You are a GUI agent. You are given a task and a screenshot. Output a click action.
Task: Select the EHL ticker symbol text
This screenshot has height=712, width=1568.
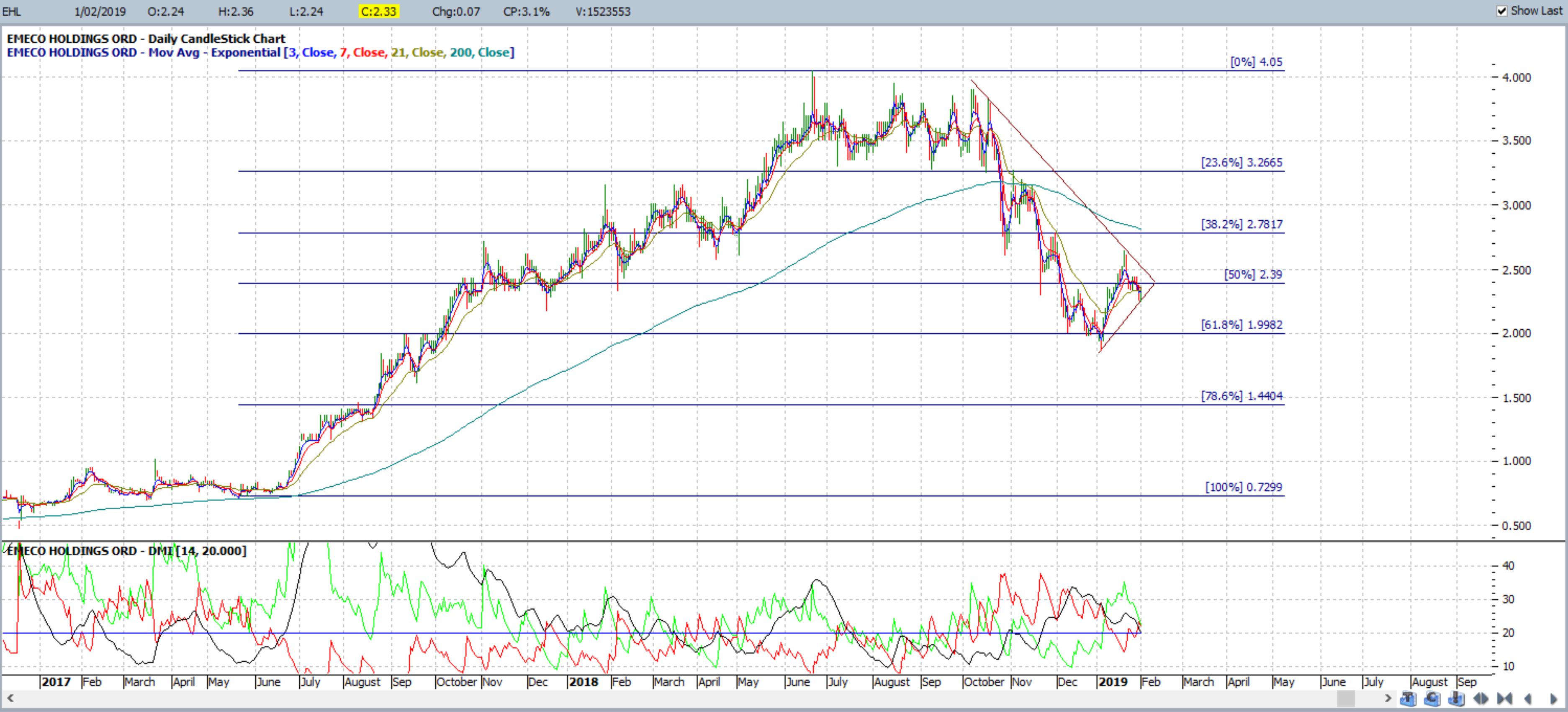pos(11,12)
